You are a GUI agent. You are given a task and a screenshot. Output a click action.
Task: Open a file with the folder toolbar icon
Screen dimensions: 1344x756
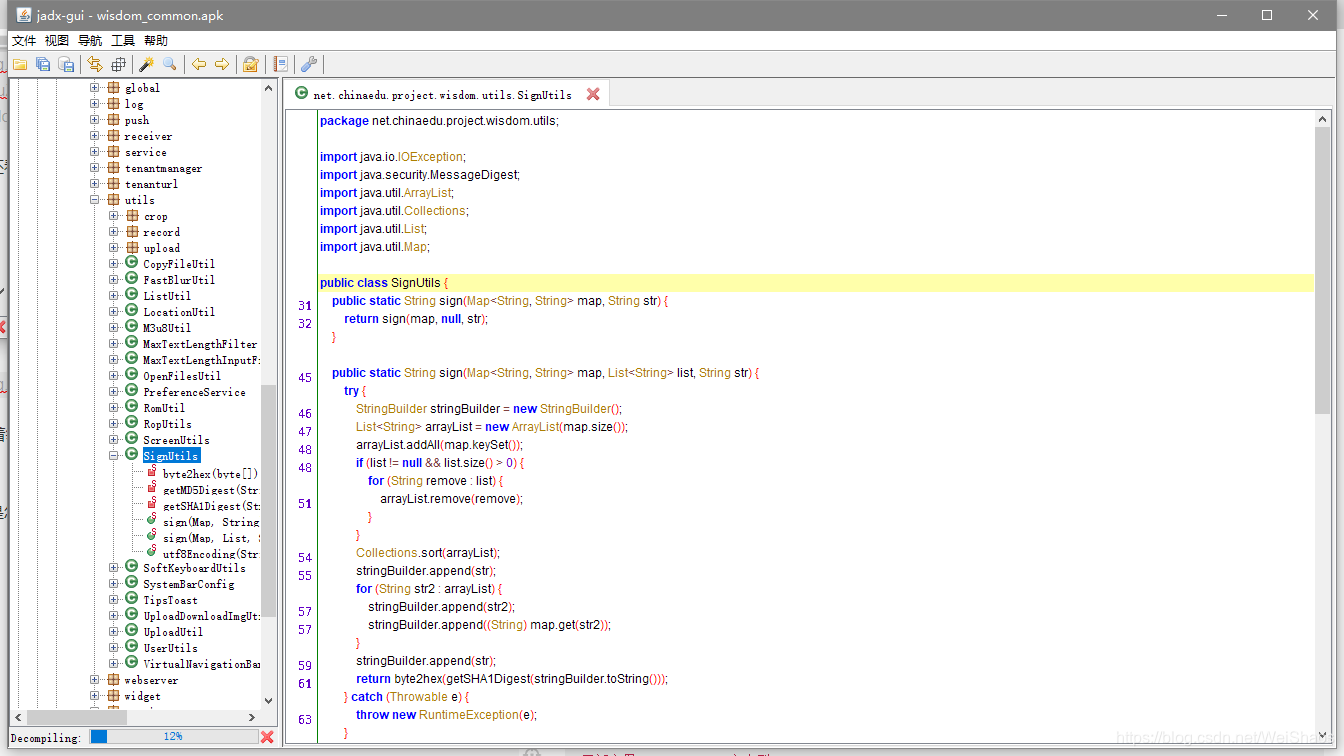[20, 64]
